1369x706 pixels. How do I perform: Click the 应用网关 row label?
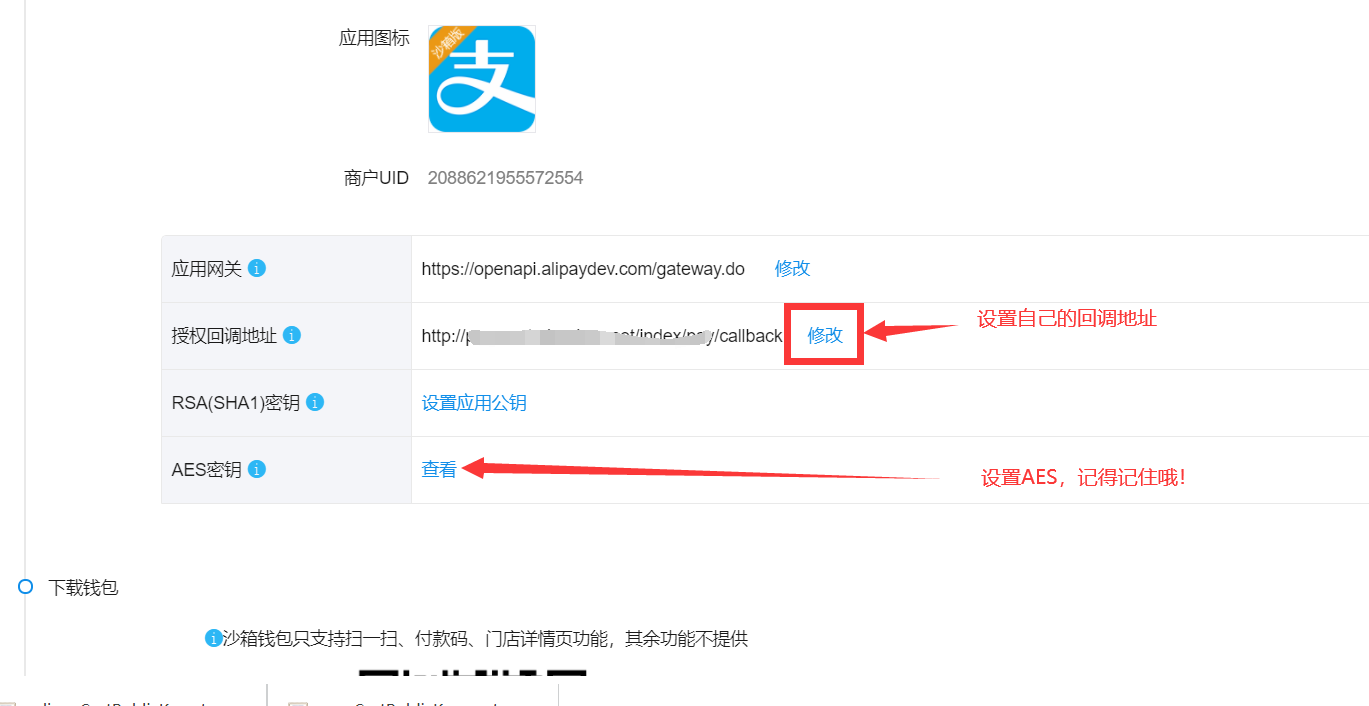[207, 269]
